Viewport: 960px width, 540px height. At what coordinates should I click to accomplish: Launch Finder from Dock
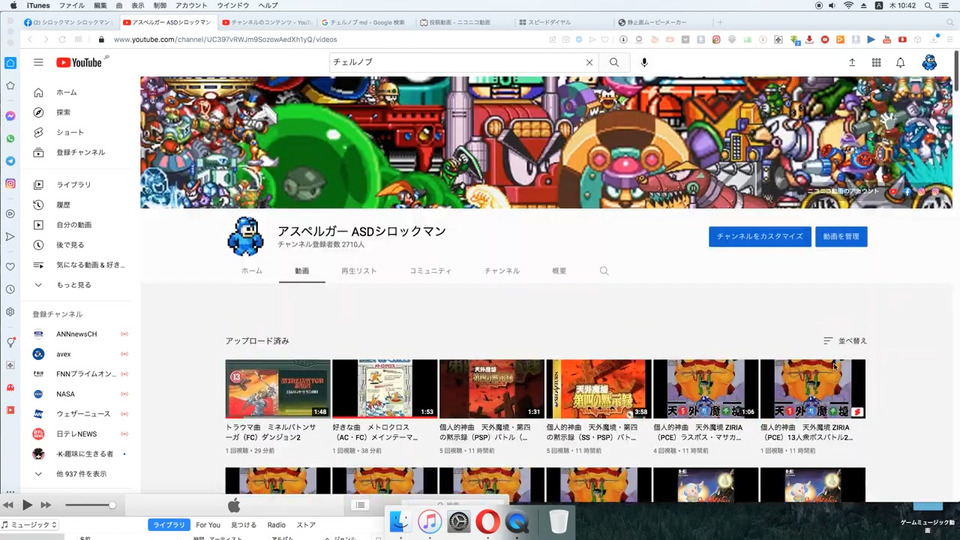400,522
